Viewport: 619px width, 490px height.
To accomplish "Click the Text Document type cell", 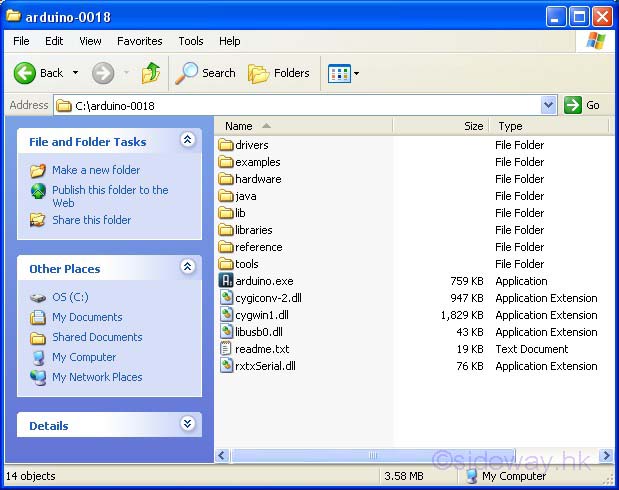I will pyautogui.click(x=531, y=349).
